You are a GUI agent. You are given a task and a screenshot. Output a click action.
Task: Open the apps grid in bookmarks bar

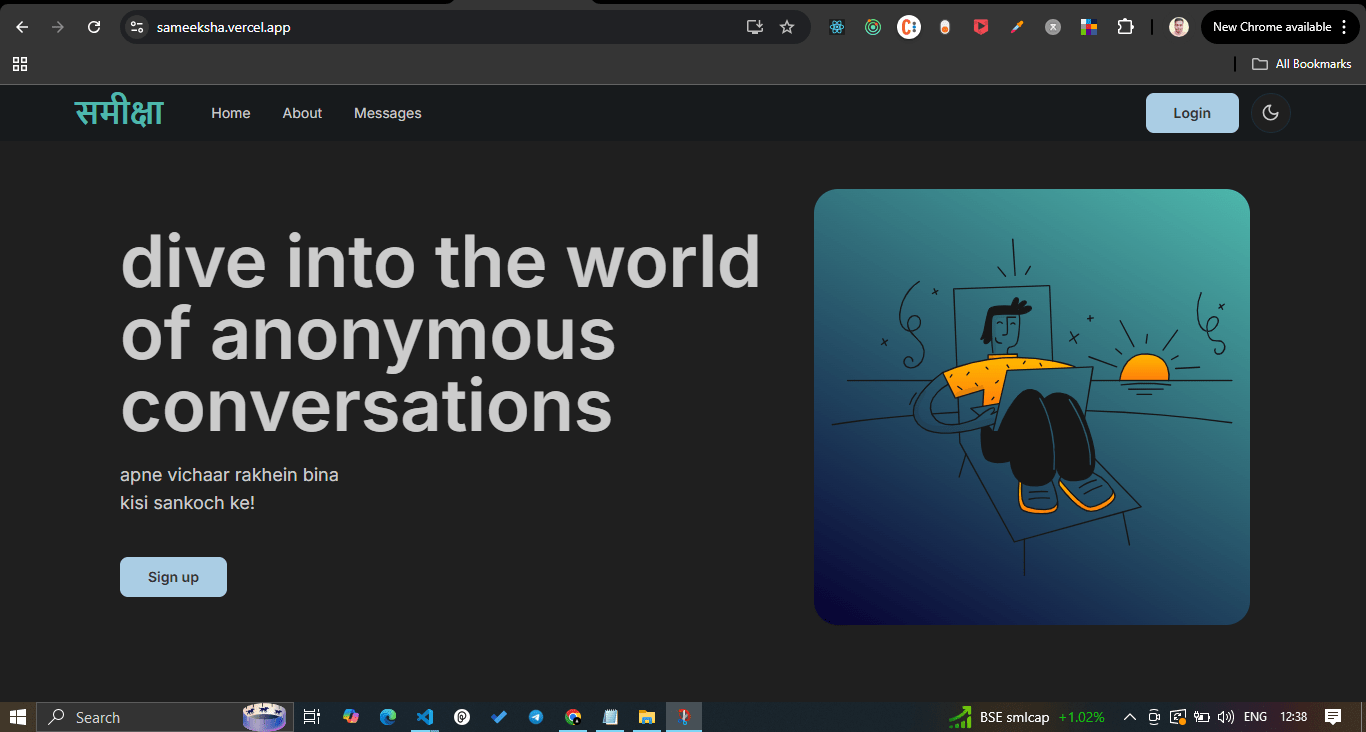pyautogui.click(x=20, y=64)
